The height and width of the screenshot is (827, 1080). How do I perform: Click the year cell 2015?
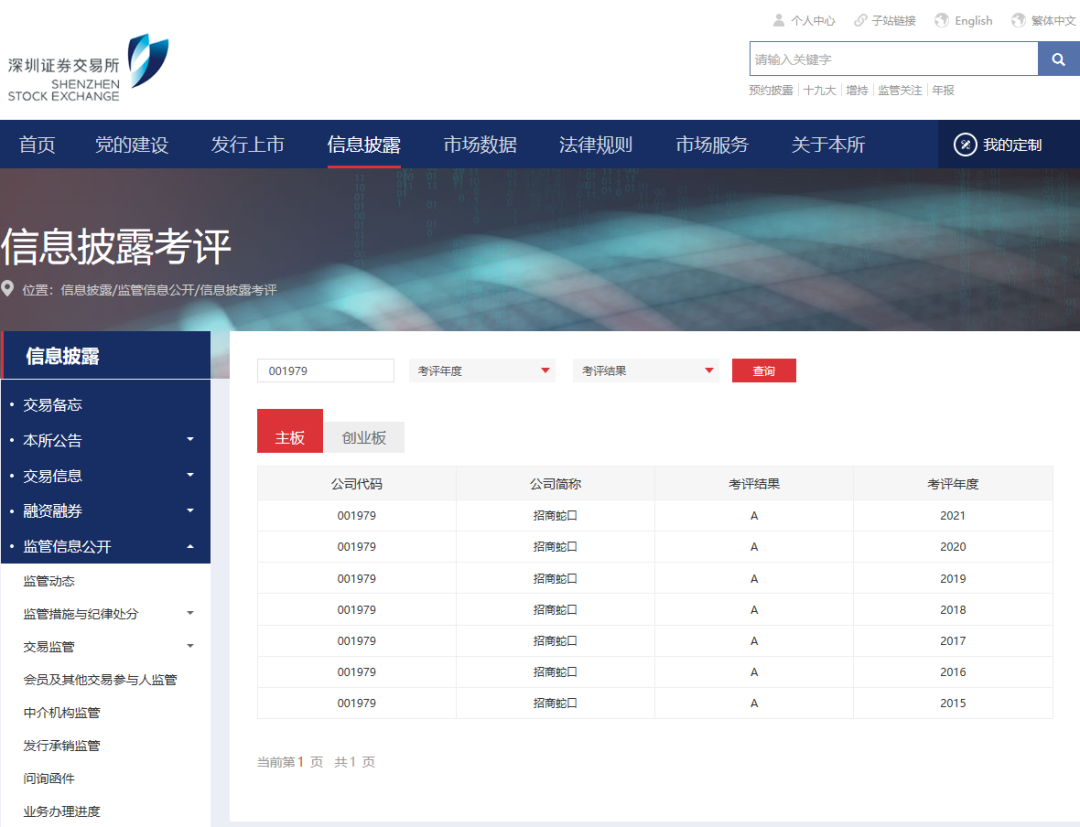click(x=953, y=703)
